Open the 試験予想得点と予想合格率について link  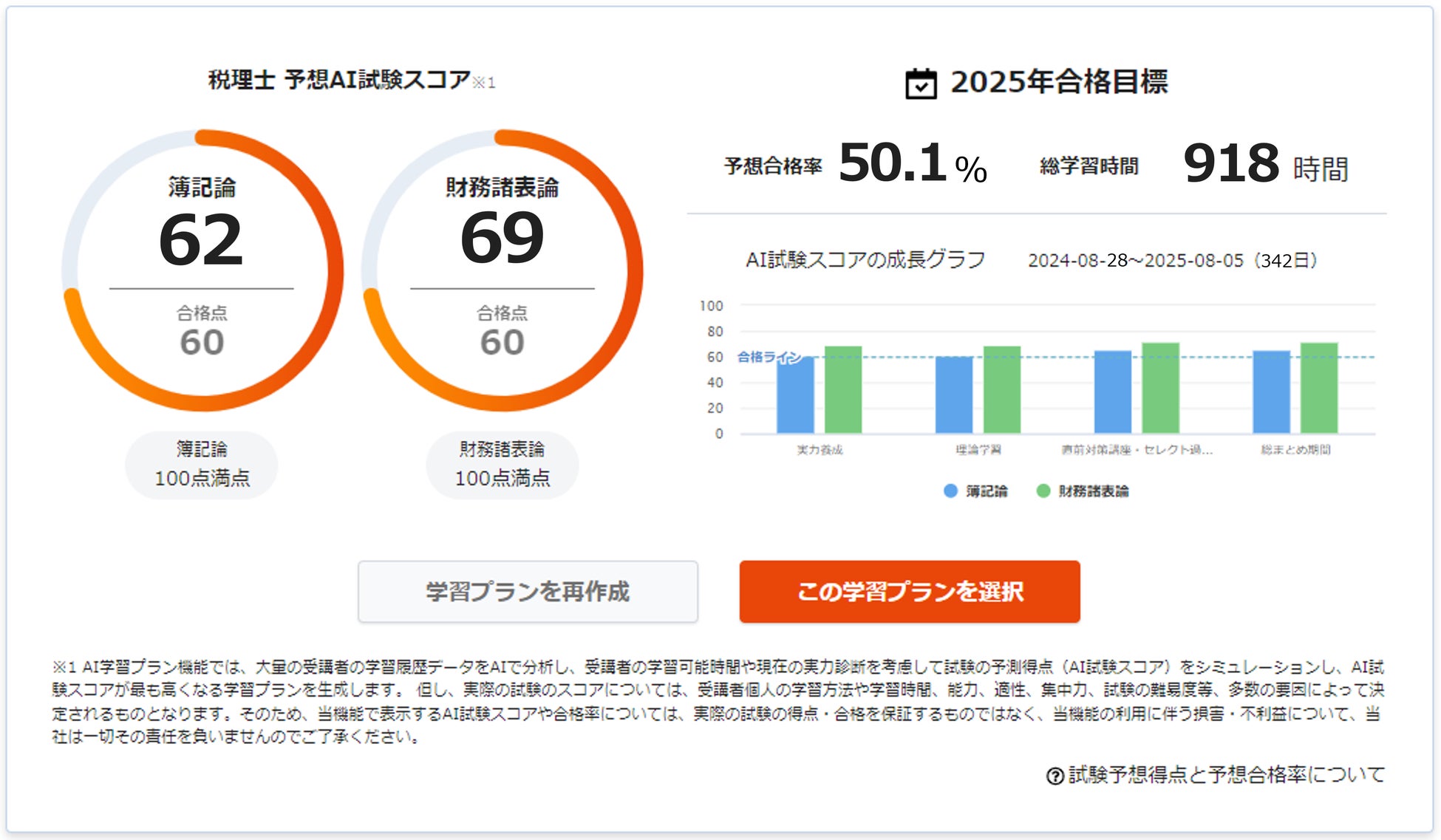tap(1226, 775)
